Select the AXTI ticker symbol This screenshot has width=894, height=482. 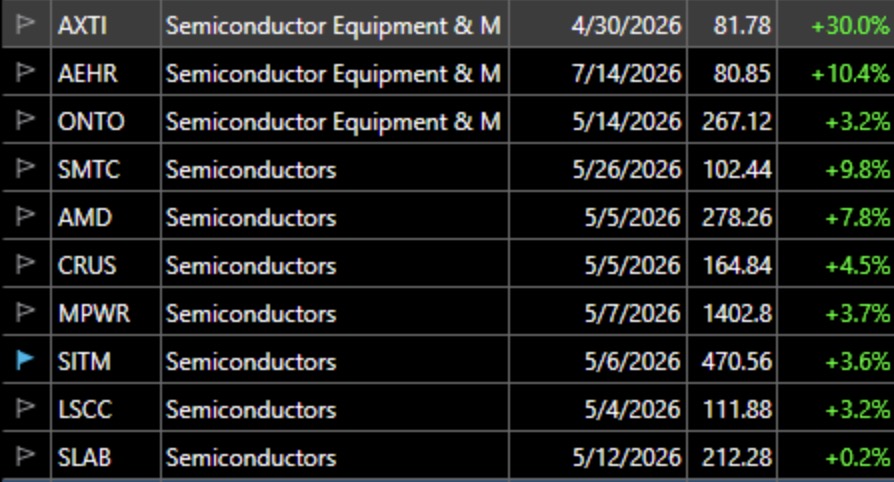coord(84,26)
